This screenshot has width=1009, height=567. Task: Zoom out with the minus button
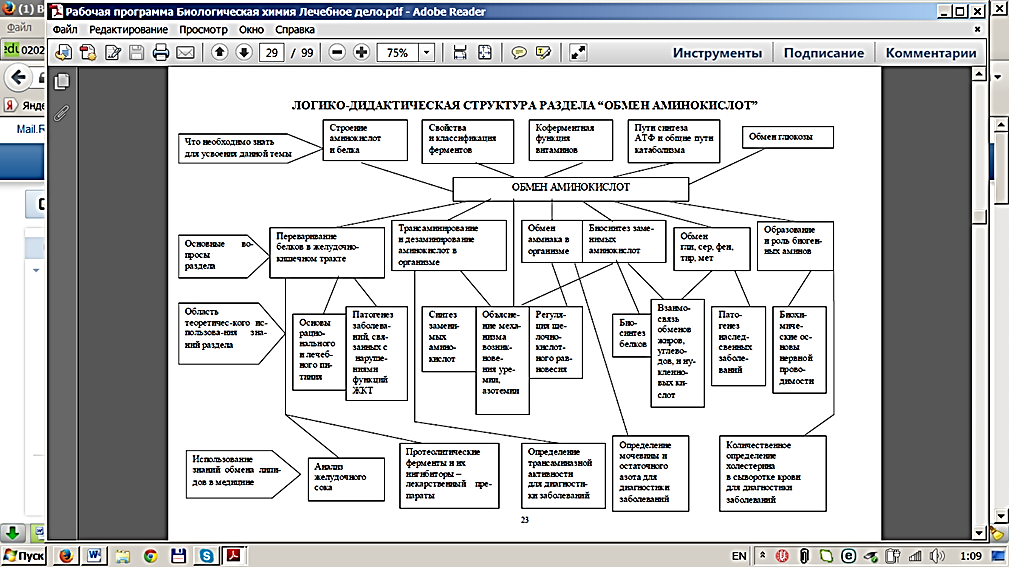pyautogui.click(x=337, y=53)
